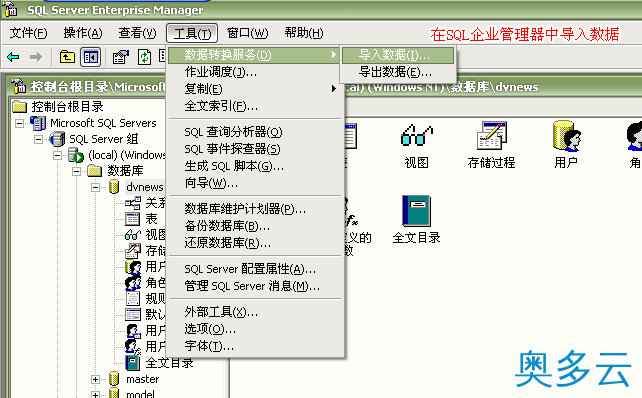
Task: Choose 生成 SQL 脚本(G)... menu item
Action: (x=255, y=166)
